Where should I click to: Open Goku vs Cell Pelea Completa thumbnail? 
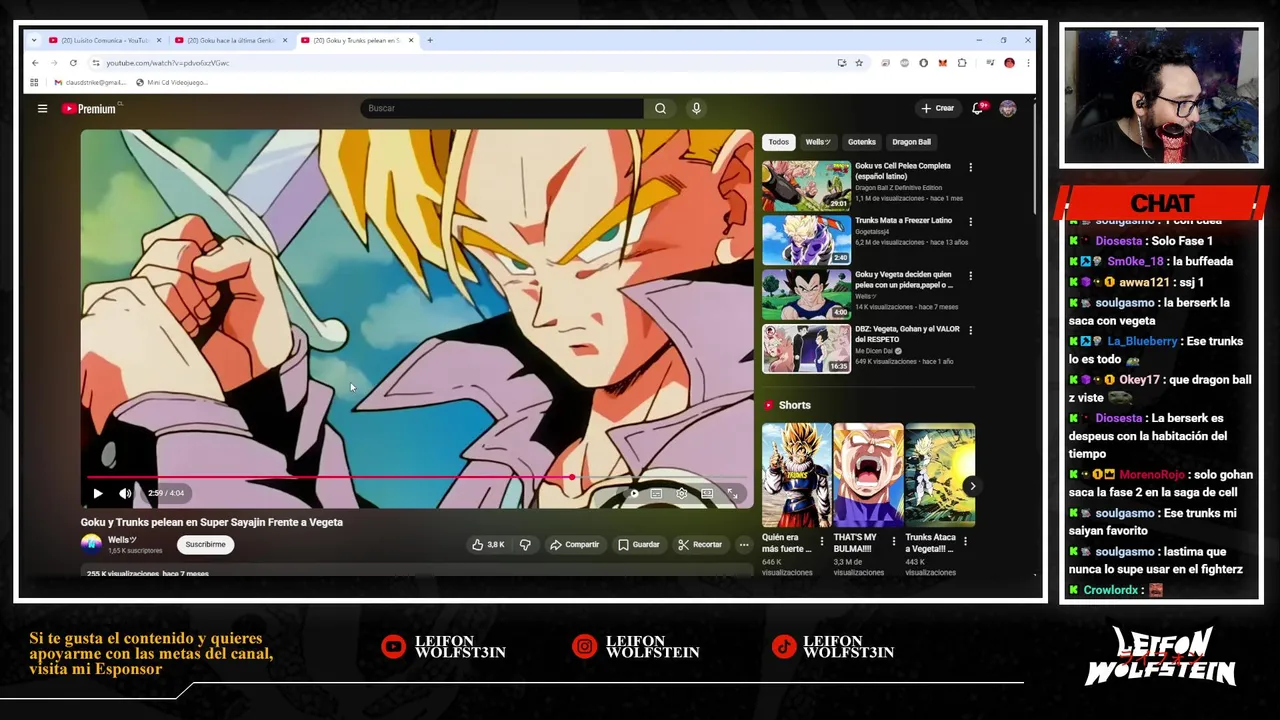(x=806, y=185)
